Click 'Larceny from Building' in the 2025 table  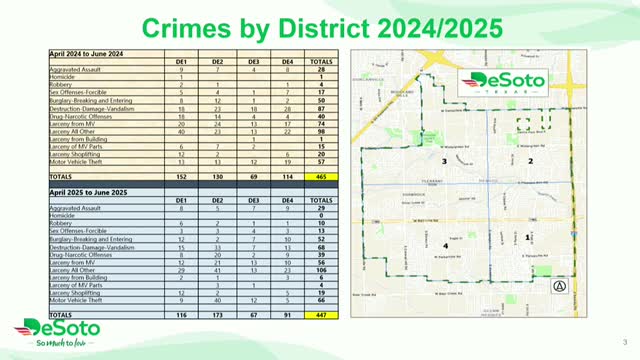[x=78, y=277]
